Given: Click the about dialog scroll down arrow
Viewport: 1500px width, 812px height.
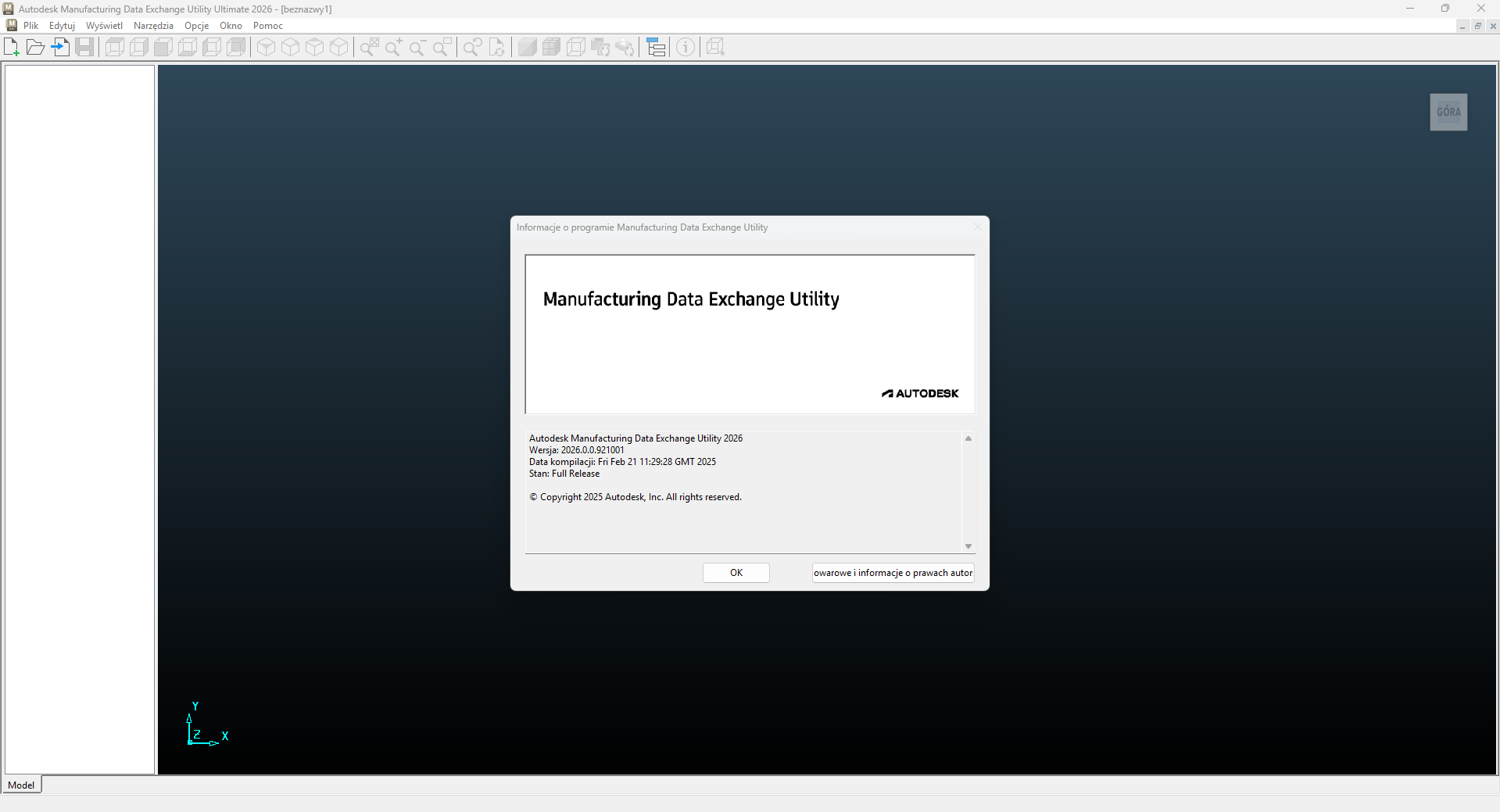Looking at the screenshot, I should pos(968,546).
